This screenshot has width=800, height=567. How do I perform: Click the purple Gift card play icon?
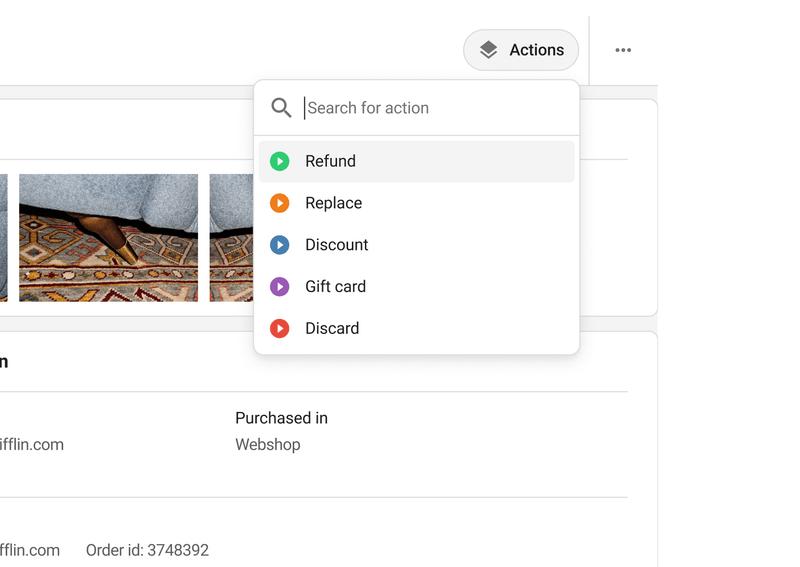click(x=280, y=287)
